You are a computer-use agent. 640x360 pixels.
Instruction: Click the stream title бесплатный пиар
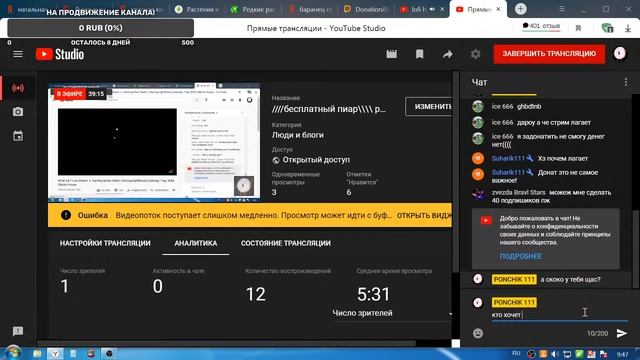pyautogui.click(x=329, y=109)
